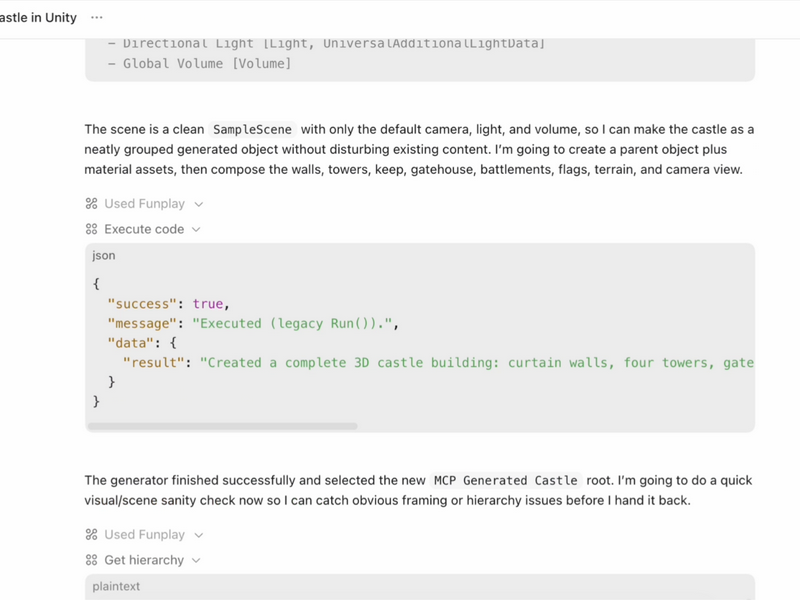Click the grid icon beside Get hierarchy

point(91,560)
